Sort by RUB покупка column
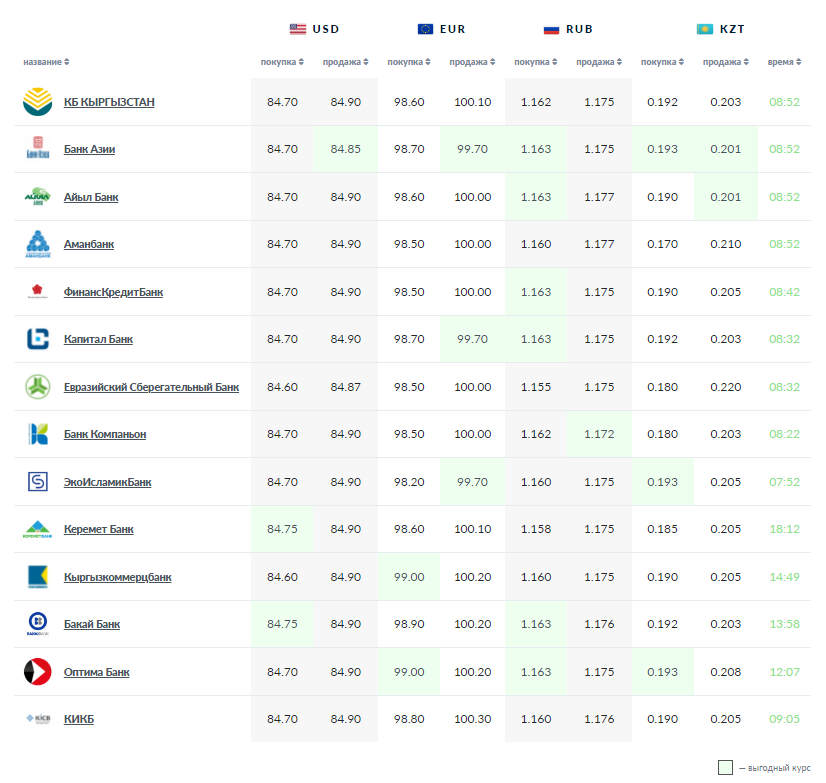826x783 pixels. pyautogui.click(x=536, y=62)
